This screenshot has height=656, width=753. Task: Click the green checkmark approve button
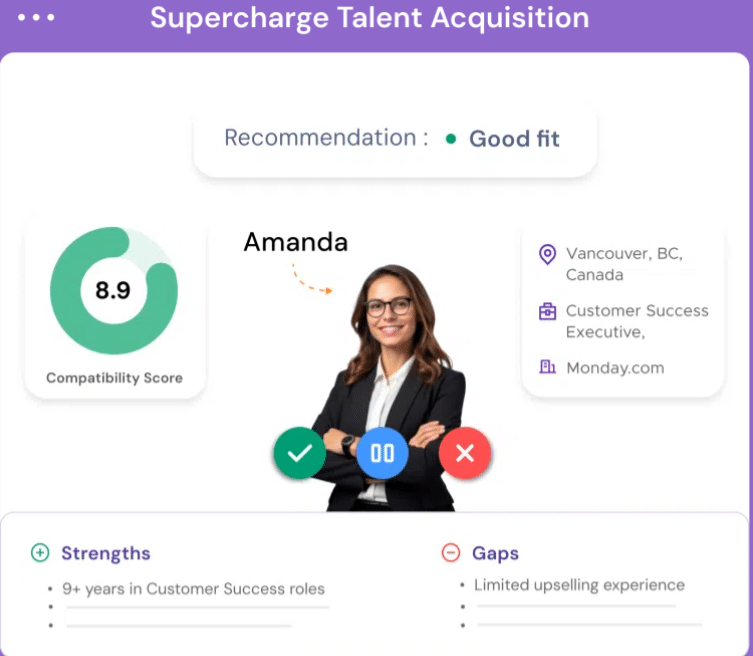(300, 452)
